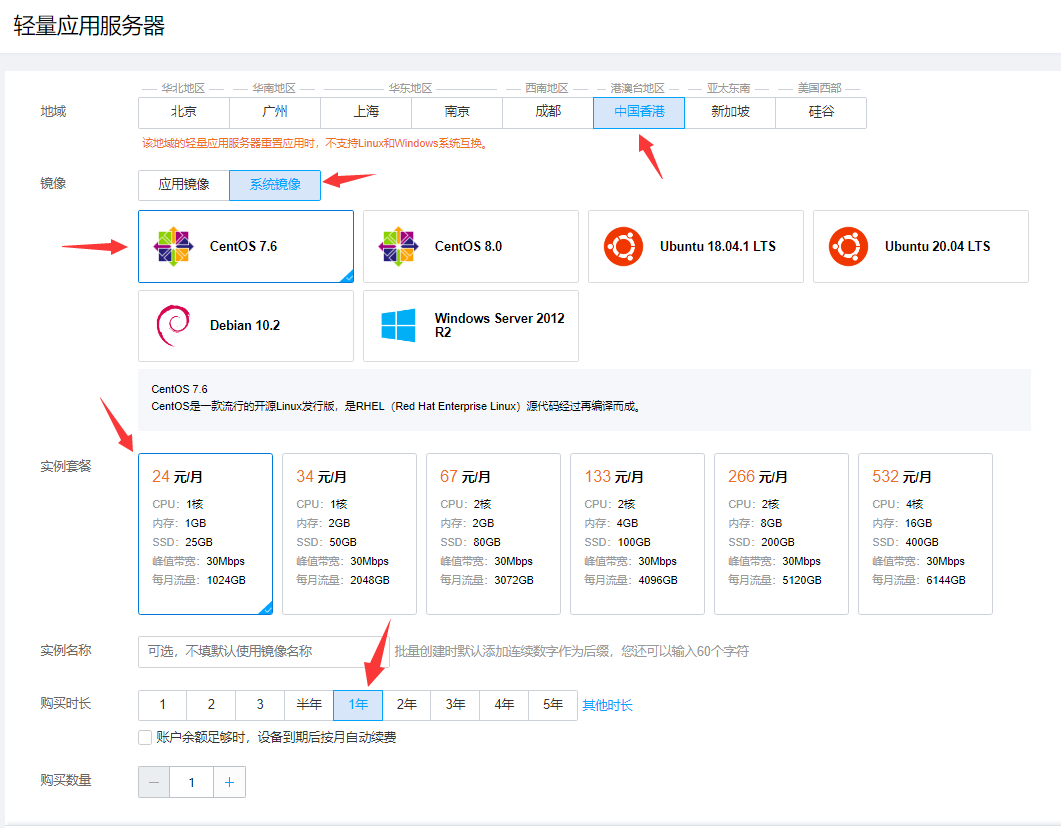The image size is (1061, 828).
Task: Choose the Ubuntu 20.04 LTS image card
Action: point(920,246)
